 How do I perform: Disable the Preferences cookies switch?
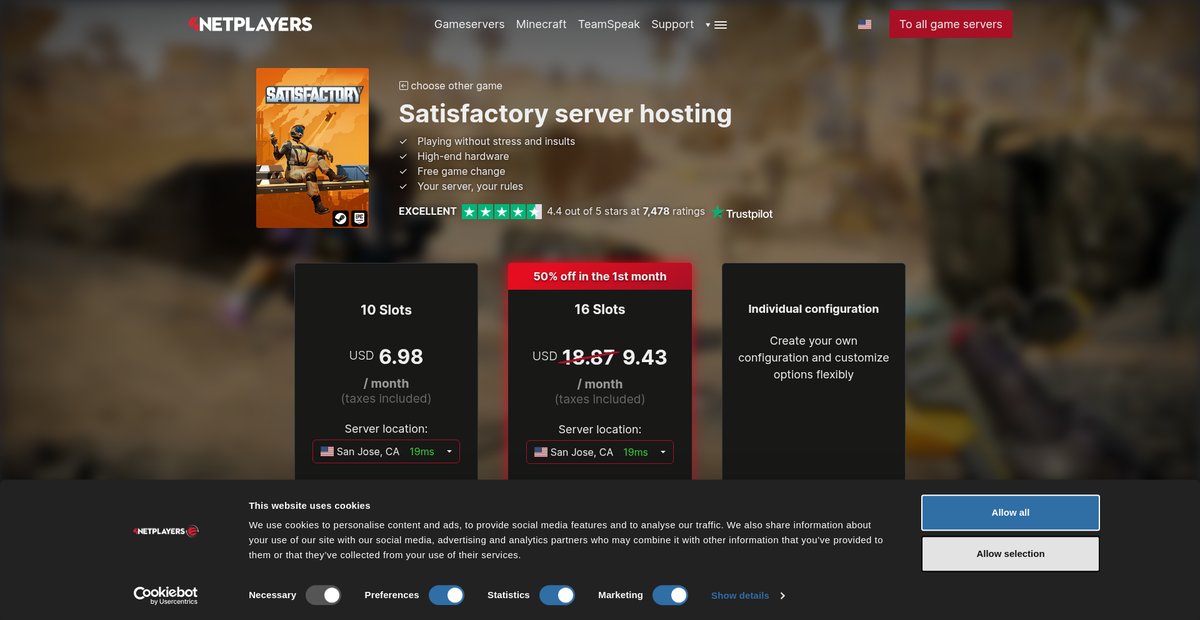pos(447,595)
